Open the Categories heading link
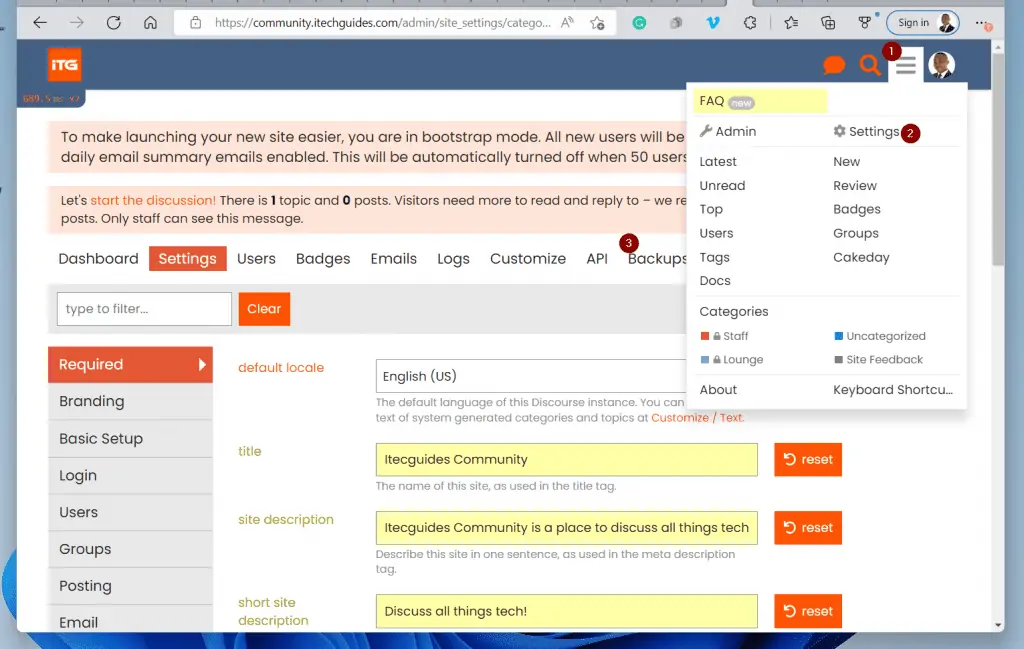 coord(734,311)
